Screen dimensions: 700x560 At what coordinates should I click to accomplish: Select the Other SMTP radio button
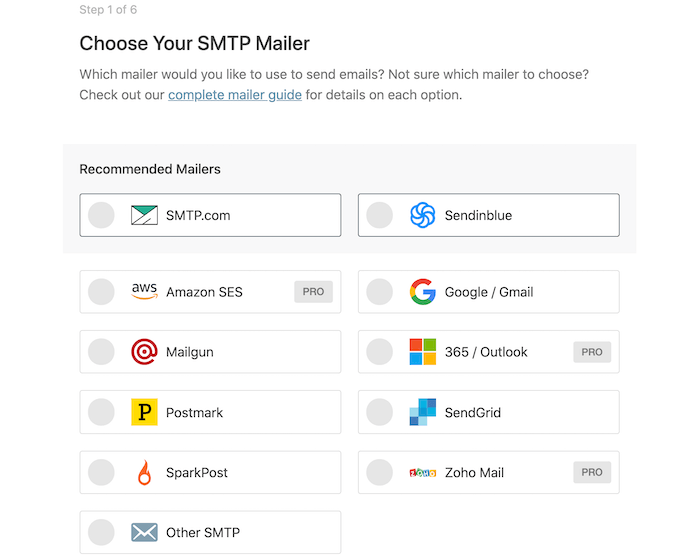(x=101, y=532)
